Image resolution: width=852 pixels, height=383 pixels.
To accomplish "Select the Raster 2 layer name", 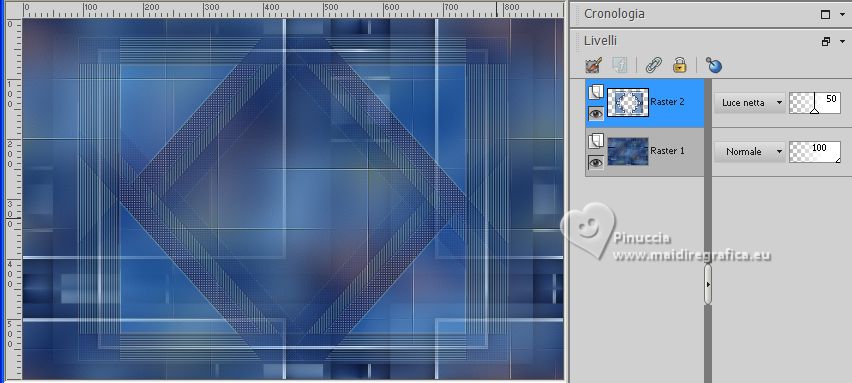I will pos(667,102).
